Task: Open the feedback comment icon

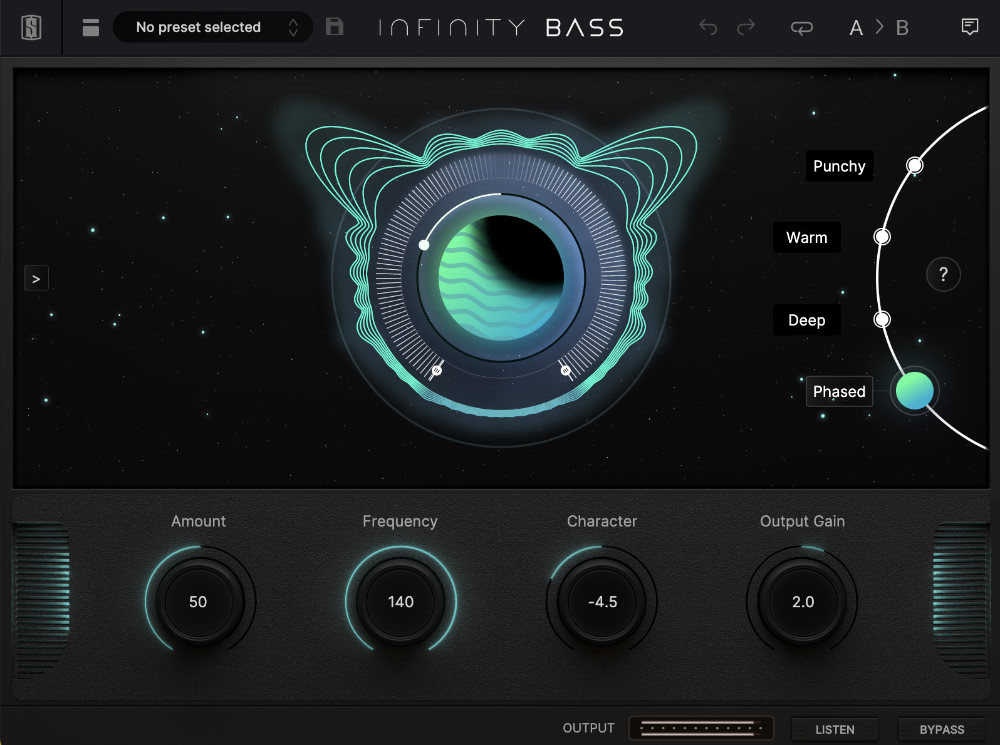Action: pyautogui.click(x=969, y=27)
